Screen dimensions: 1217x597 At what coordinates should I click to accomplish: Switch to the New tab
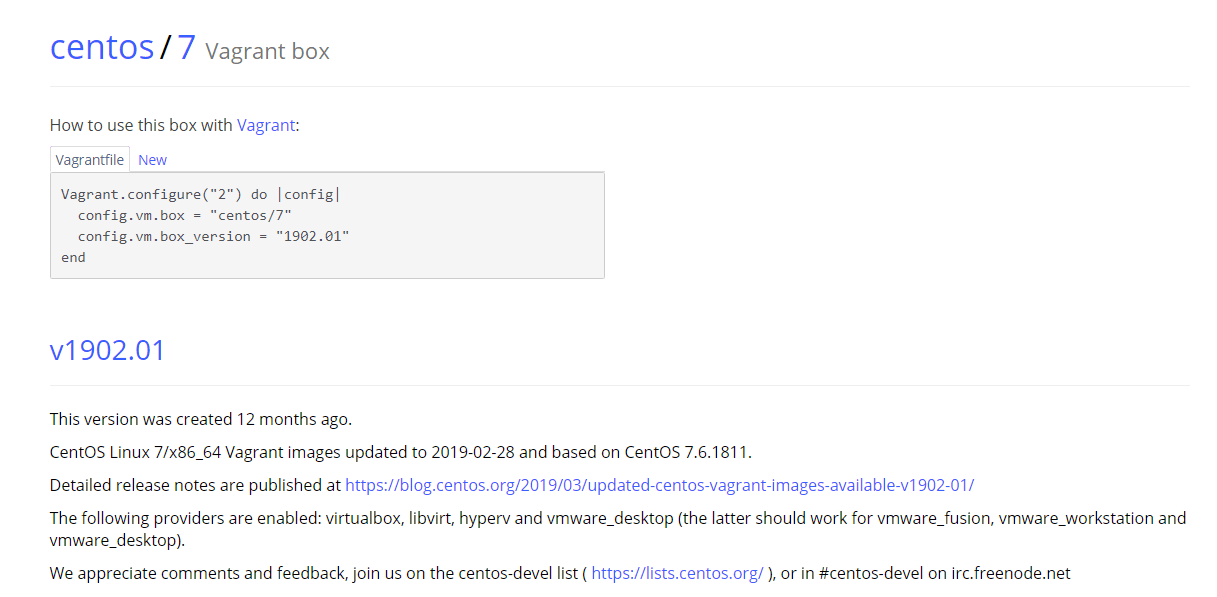click(x=152, y=160)
